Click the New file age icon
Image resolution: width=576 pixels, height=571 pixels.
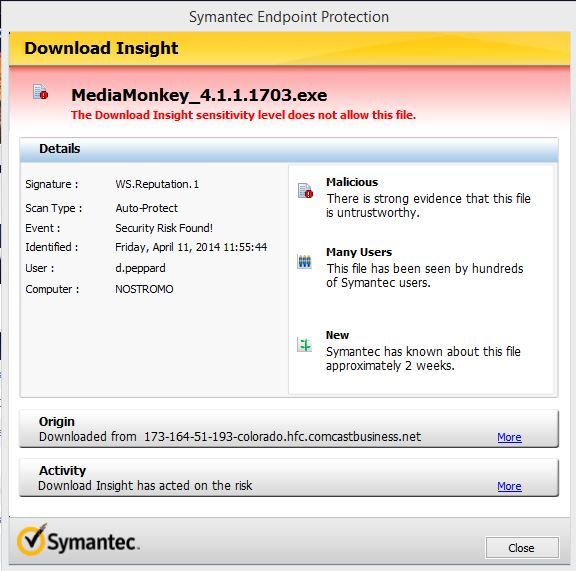click(x=304, y=345)
